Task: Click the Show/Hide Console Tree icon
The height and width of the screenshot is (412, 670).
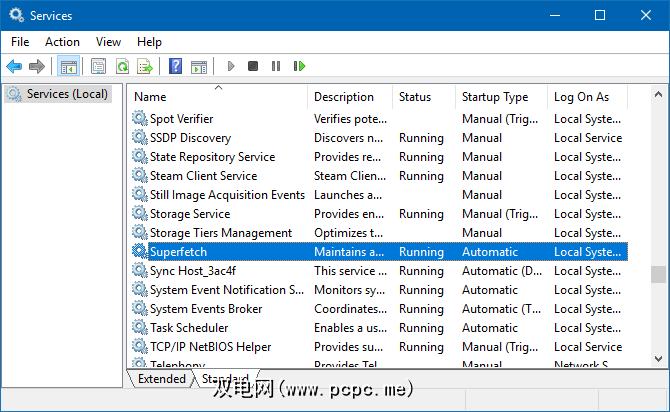Action: click(69, 67)
